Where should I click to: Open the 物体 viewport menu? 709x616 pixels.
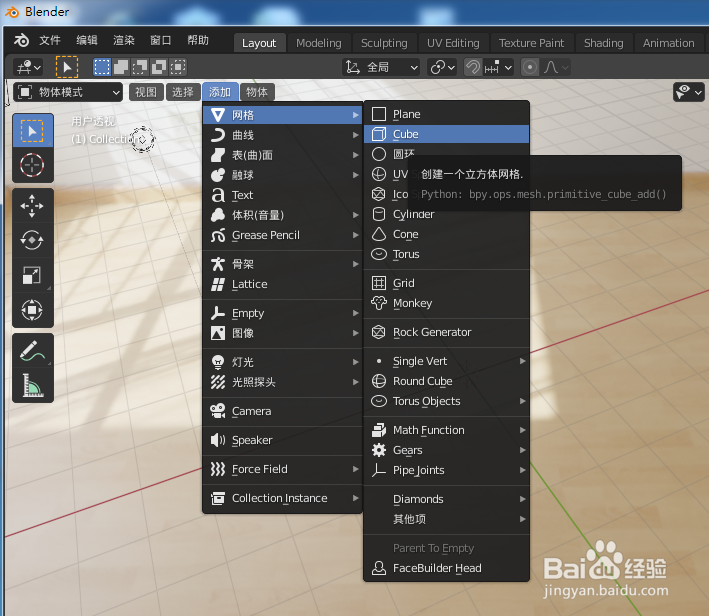click(x=257, y=92)
